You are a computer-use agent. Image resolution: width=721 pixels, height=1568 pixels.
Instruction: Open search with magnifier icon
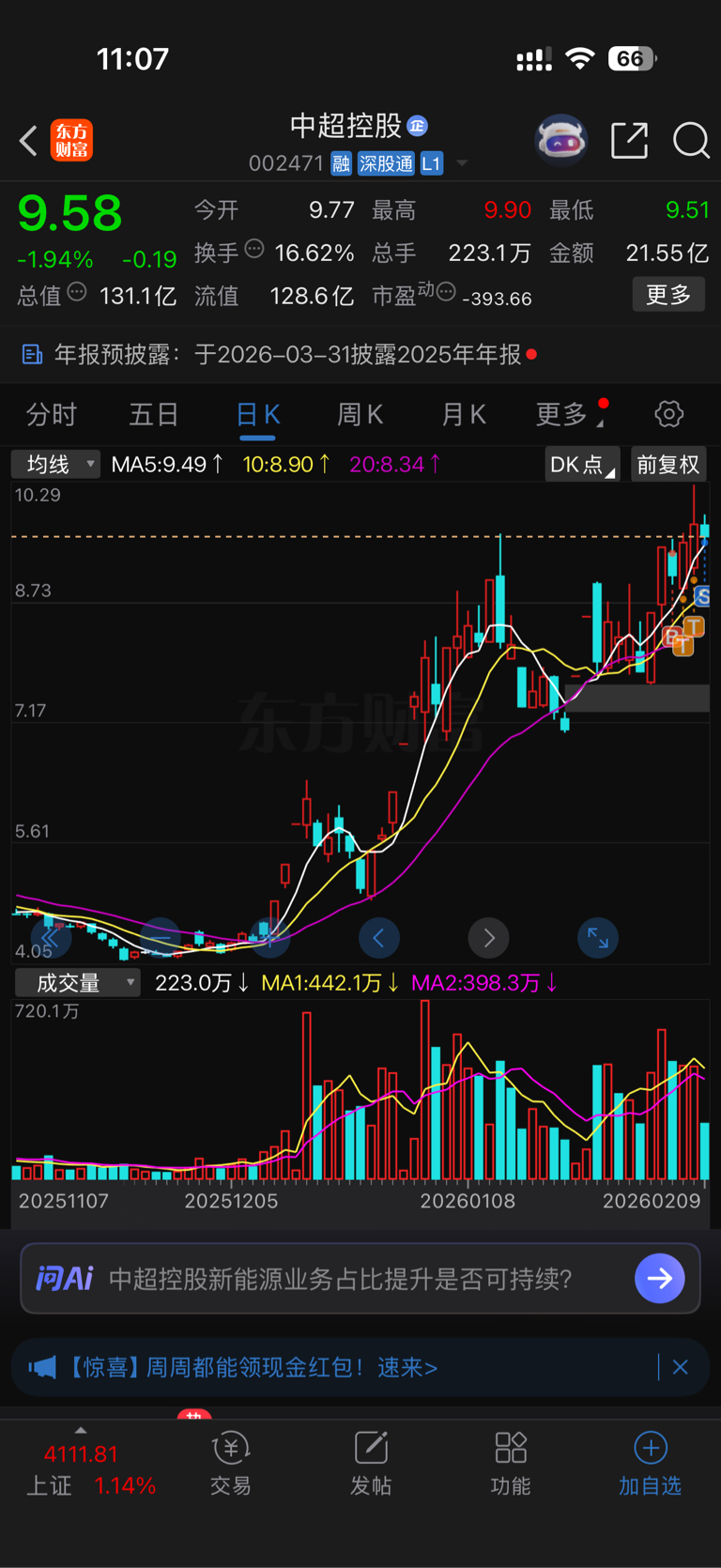[691, 141]
